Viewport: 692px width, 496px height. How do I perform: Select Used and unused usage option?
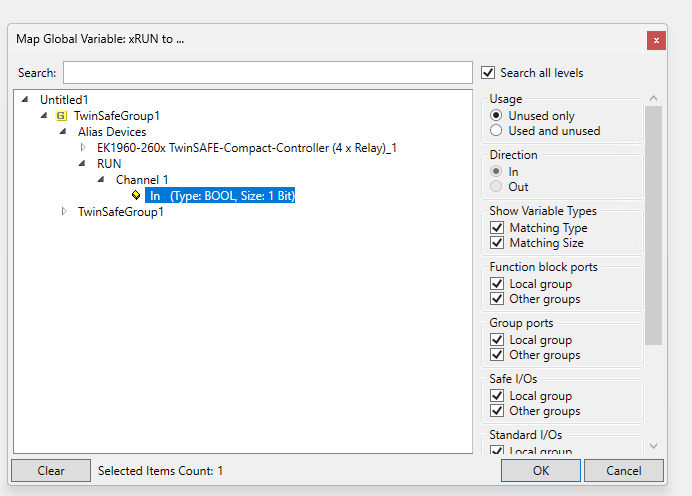(496, 131)
